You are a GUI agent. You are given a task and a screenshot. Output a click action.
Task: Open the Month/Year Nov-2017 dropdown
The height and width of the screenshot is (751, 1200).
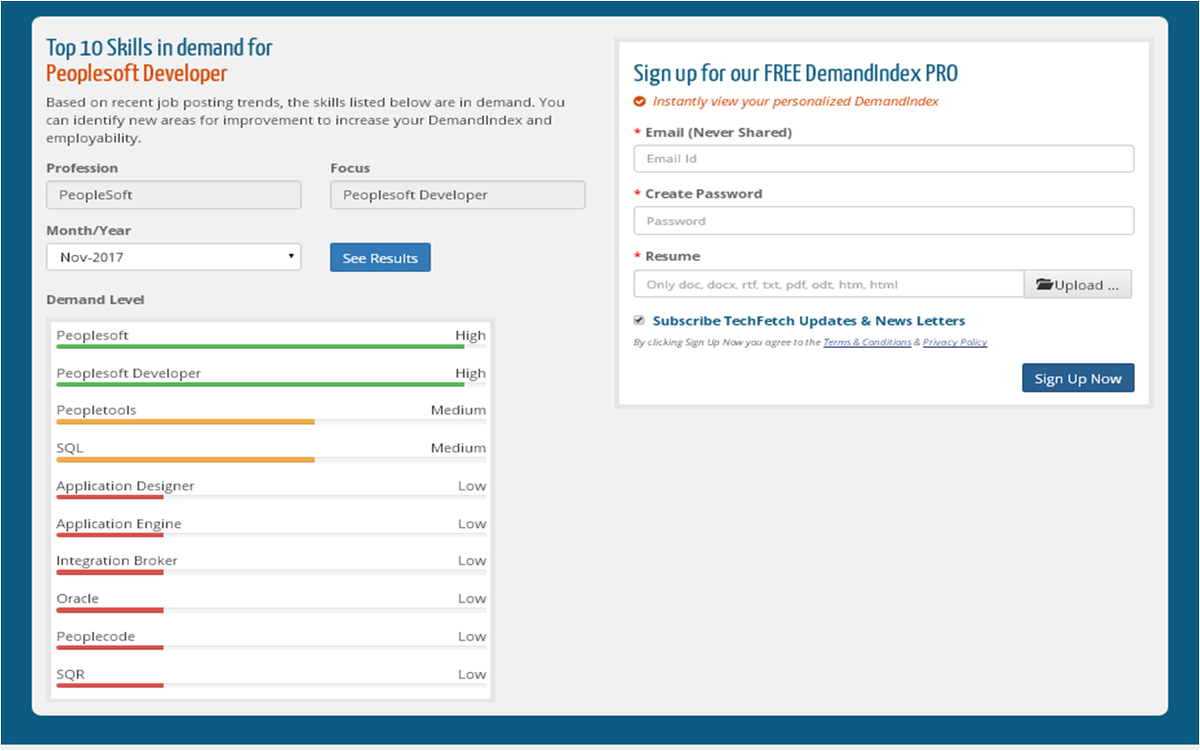point(174,257)
